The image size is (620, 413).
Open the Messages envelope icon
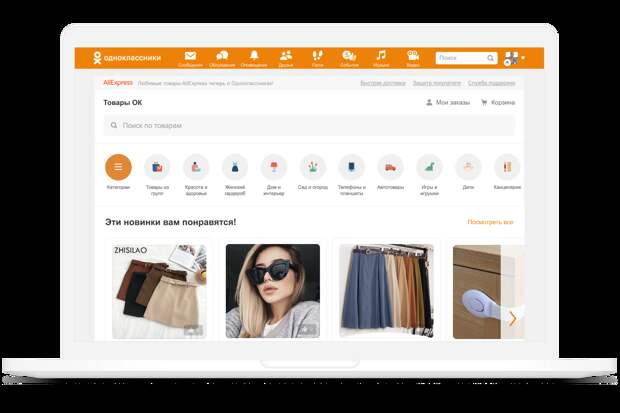coord(190,56)
